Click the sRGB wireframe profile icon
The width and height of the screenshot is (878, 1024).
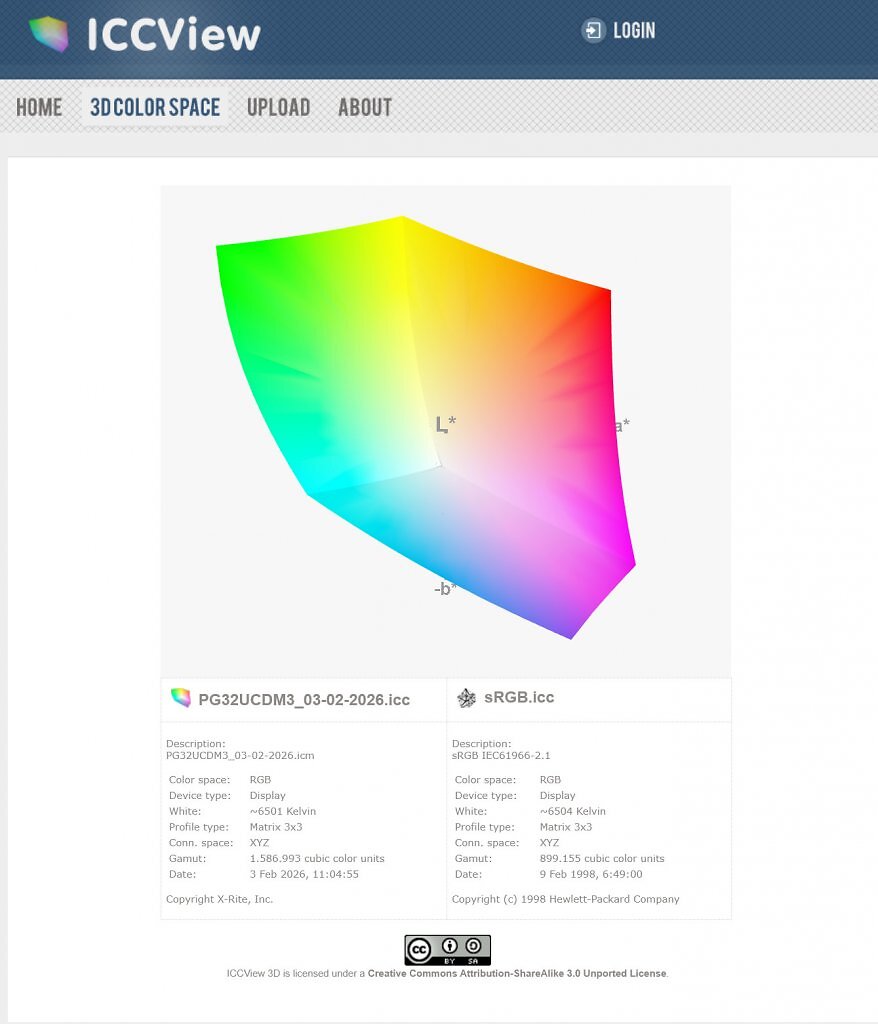click(466, 698)
